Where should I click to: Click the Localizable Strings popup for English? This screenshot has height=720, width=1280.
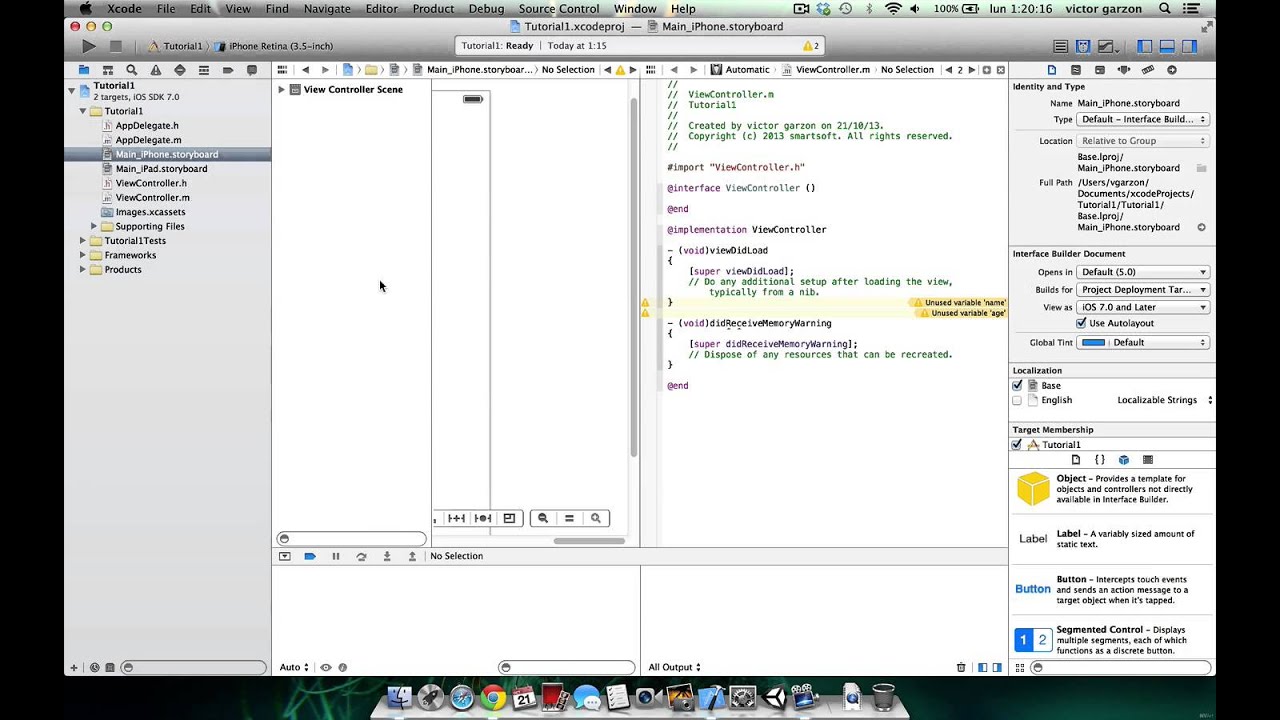[1164, 400]
